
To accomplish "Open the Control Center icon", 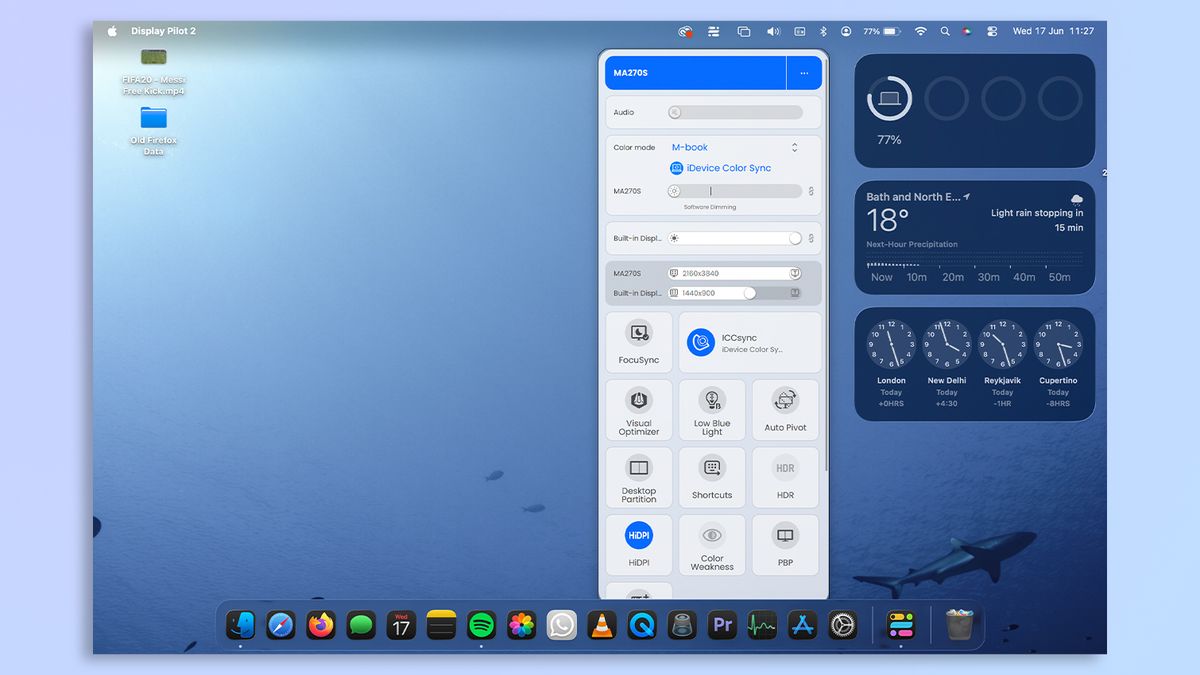I will (992, 31).
